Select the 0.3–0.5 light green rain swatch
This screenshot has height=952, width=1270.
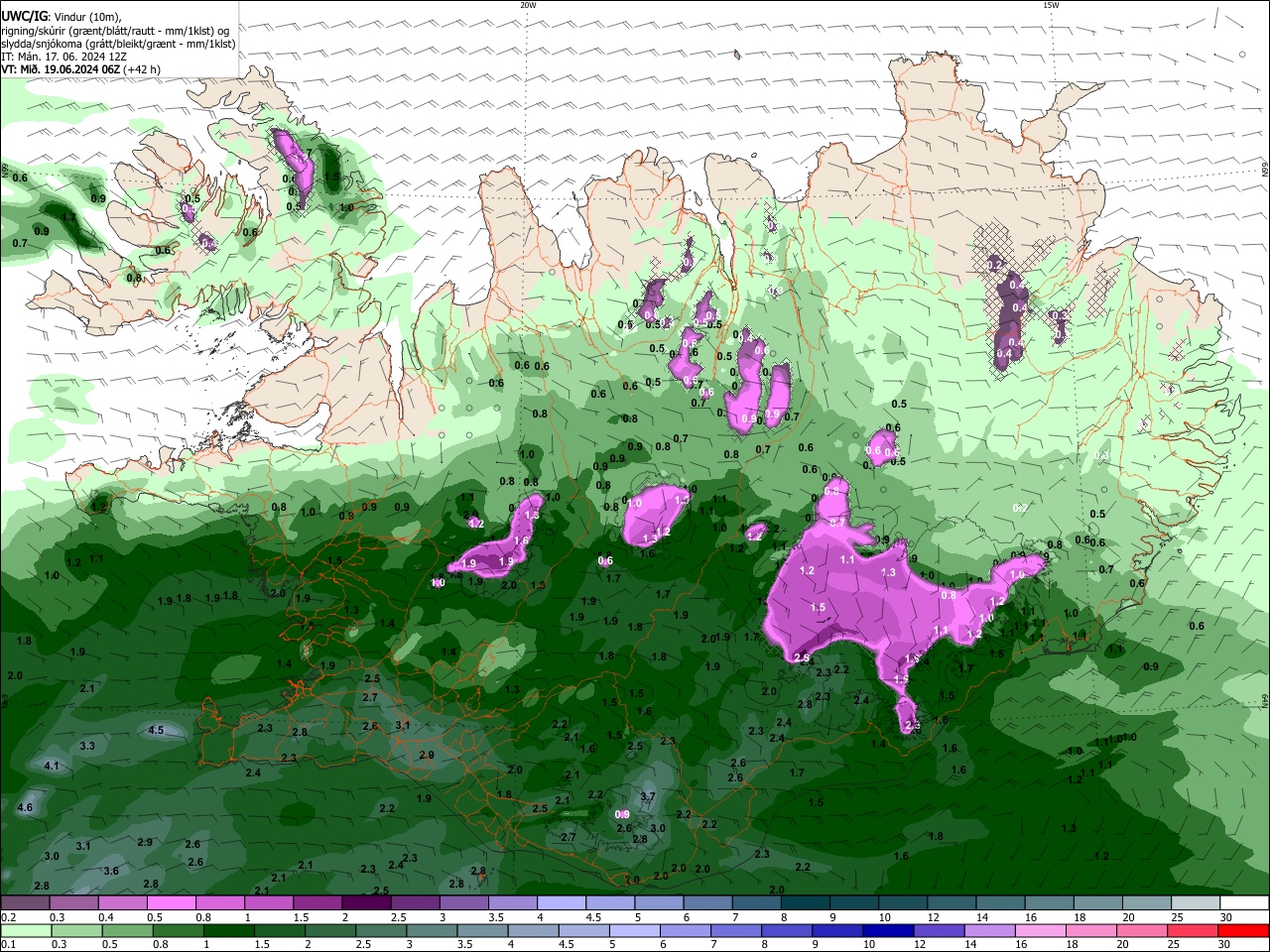click(x=77, y=931)
